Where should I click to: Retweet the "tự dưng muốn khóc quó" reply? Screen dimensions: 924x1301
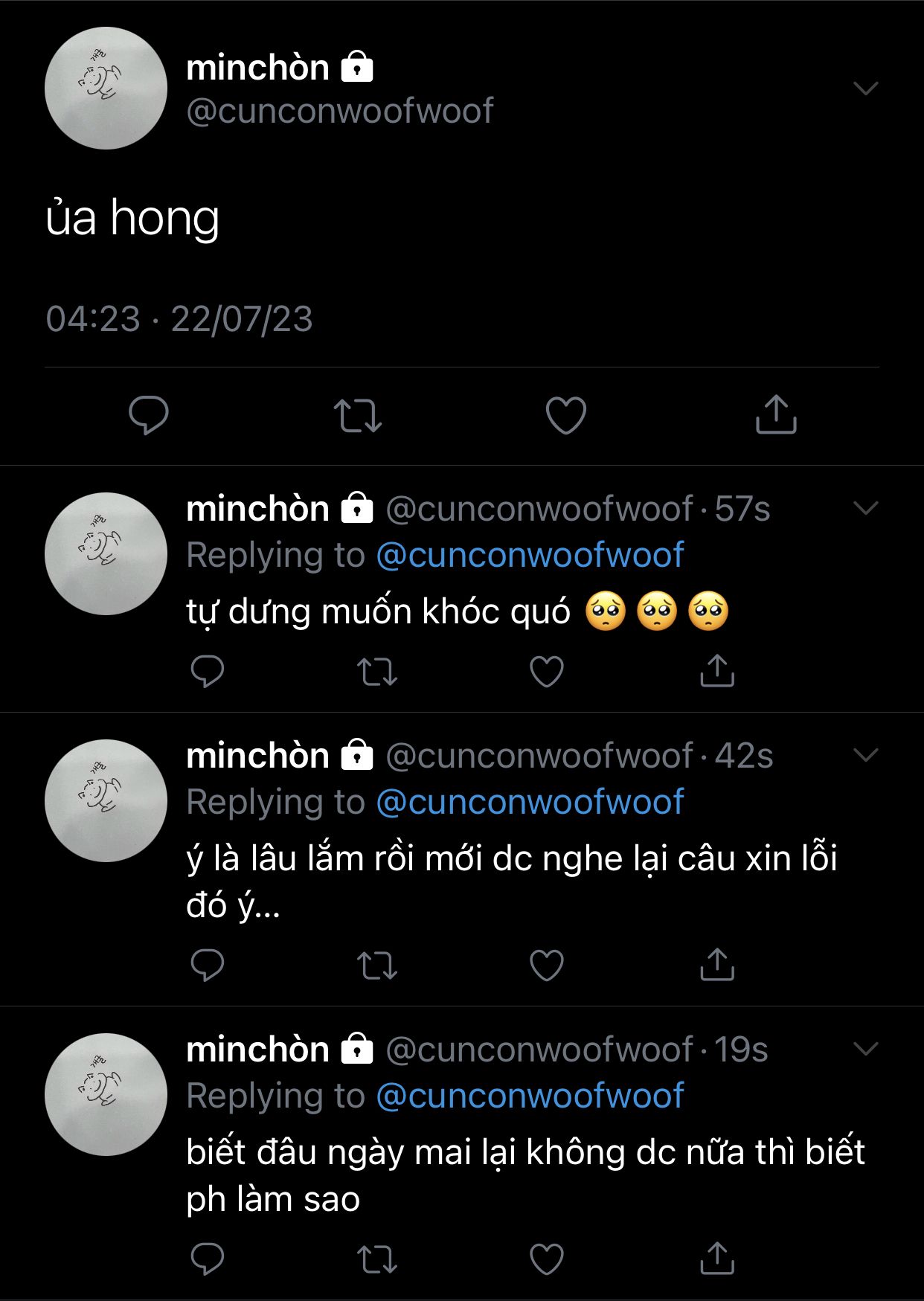point(377,672)
